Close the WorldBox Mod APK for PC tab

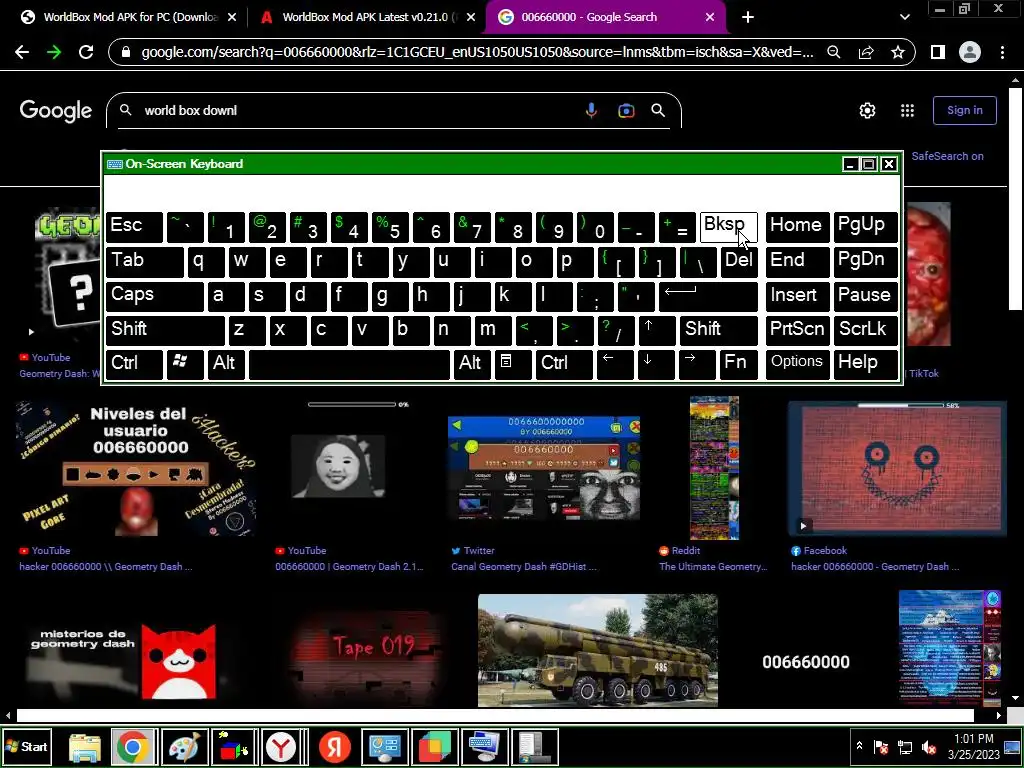[232, 17]
